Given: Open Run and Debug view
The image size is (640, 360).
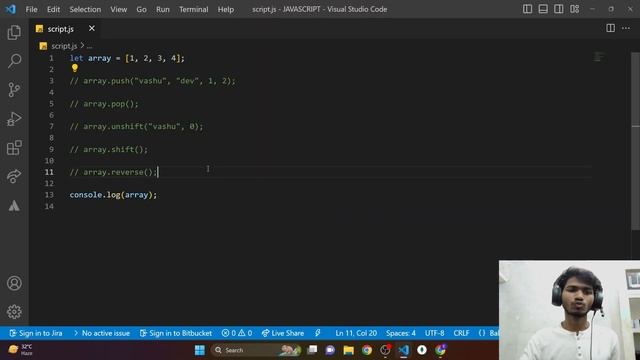Looking at the screenshot, I should point(14,119).
